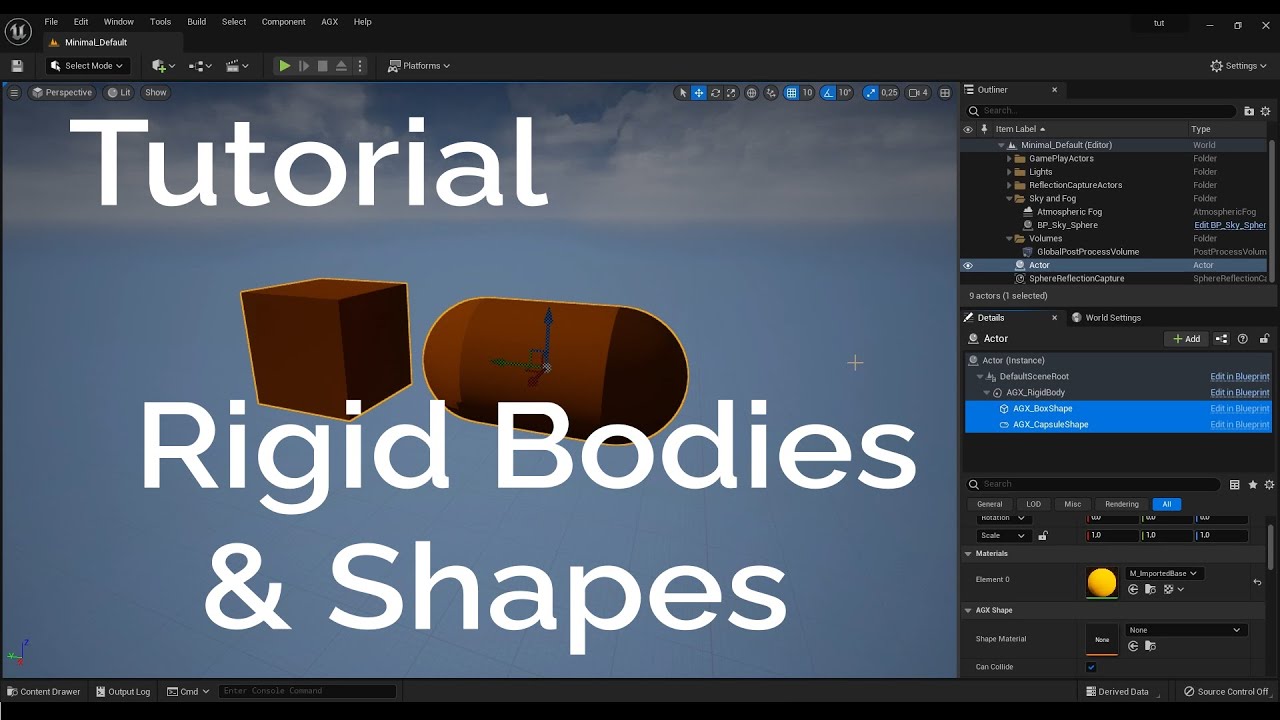
Task: Open the Content Drawer
Action: pos(44,691)
